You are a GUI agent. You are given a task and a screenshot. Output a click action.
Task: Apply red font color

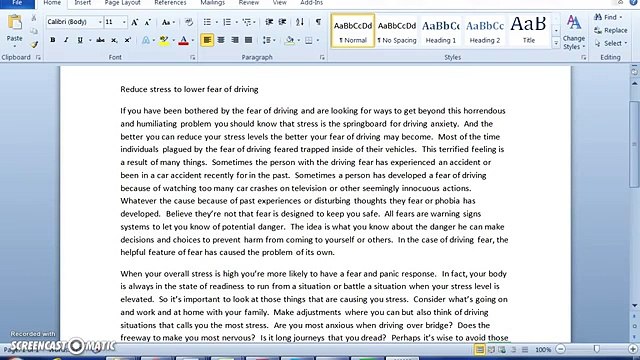tap(183, 40)
